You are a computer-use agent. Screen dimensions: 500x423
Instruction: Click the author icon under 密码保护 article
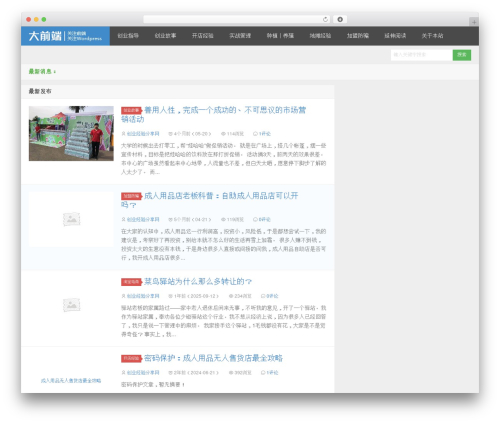coord(123,373)
